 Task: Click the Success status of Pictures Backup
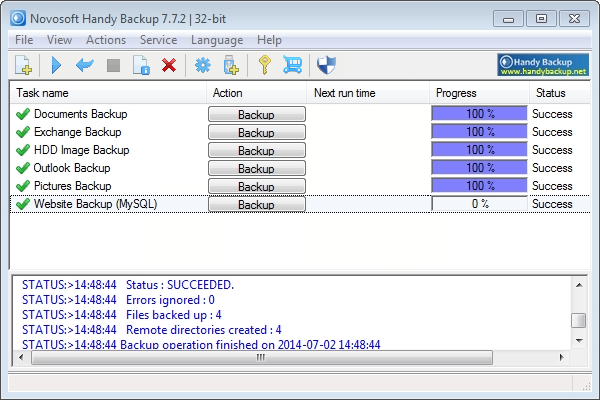(552, 186)
